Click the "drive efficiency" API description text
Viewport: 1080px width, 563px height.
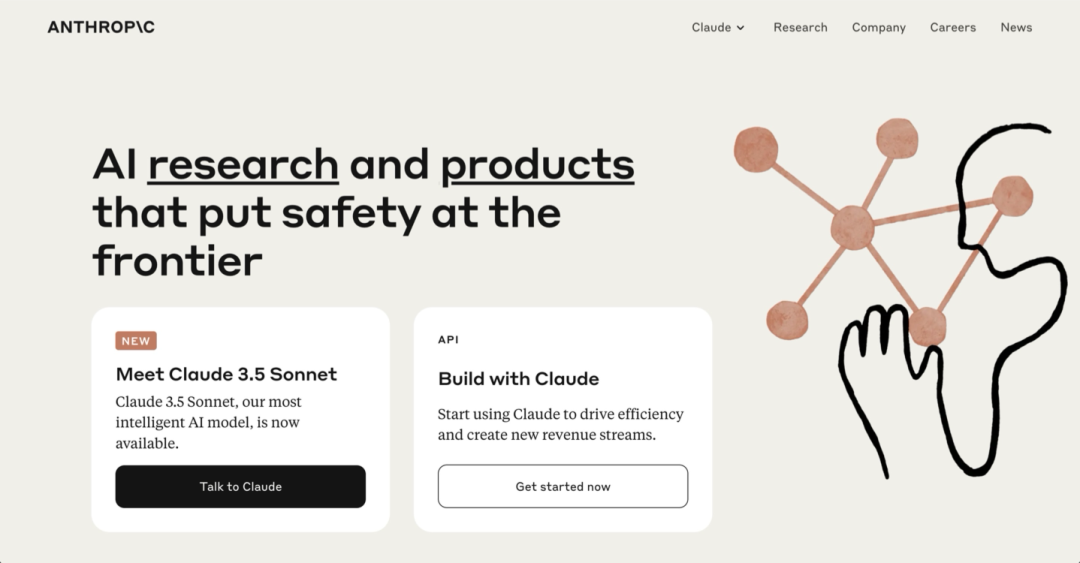pos(560,424)
